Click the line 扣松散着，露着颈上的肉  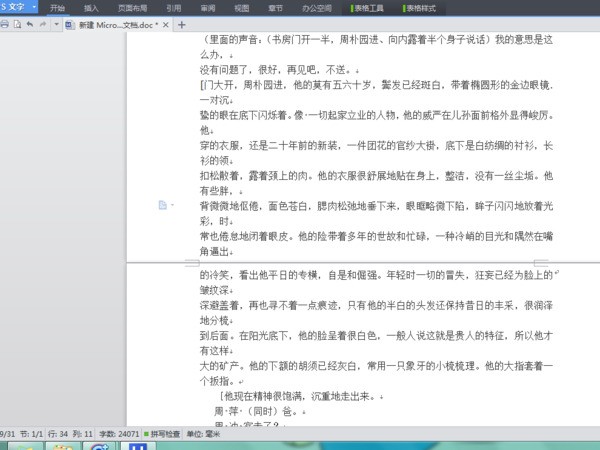pyautogui.click(x=377, y=176)
